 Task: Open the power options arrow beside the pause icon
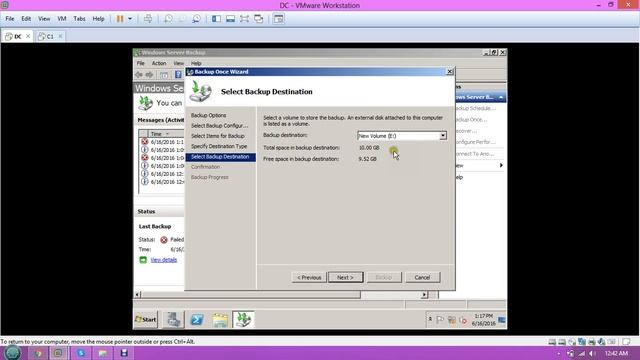click(x=130, y=19)
